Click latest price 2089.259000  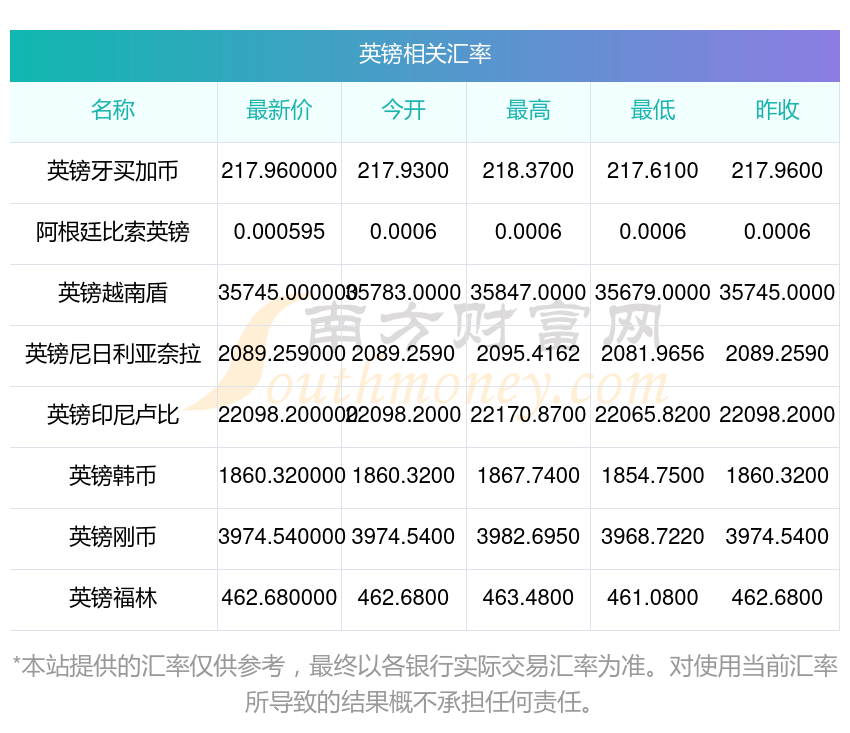click(282, 354)
